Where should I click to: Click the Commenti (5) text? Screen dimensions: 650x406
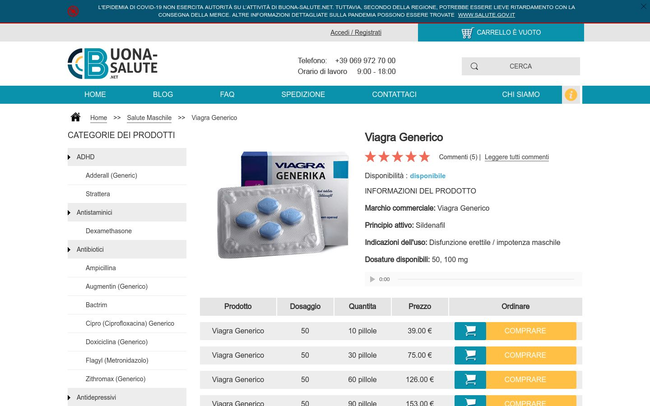458,157
